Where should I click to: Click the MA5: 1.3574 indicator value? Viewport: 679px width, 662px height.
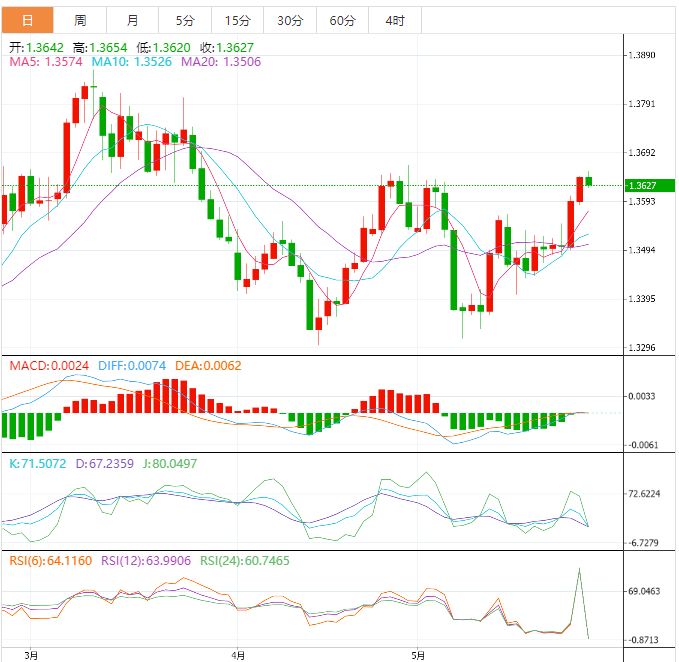(46, 62)
